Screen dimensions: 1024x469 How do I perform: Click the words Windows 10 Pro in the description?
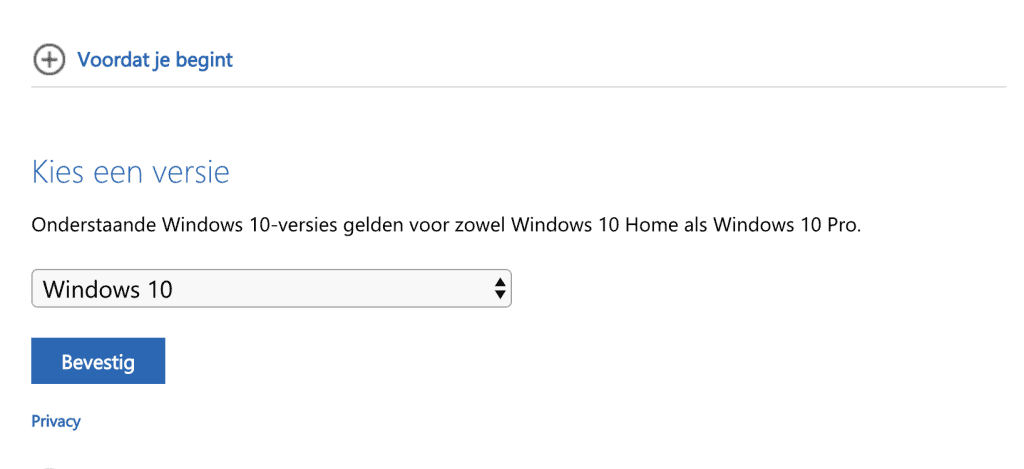point(786,226)
